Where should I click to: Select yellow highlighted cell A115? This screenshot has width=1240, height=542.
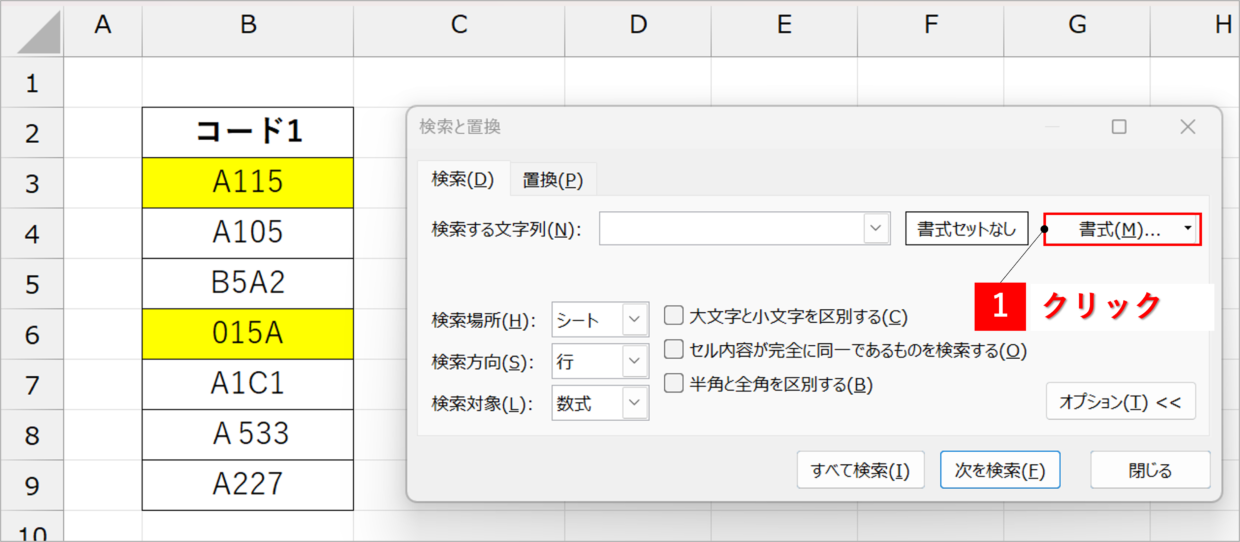click(248, 182)
